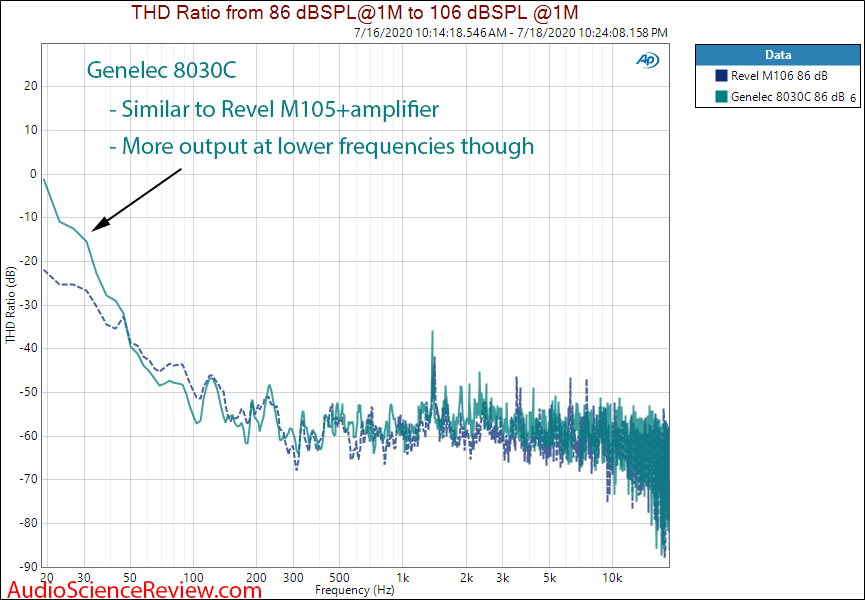865x600 pixels.
Task: Click the '-60' tick on the THD axis
Action: (28, 436)
